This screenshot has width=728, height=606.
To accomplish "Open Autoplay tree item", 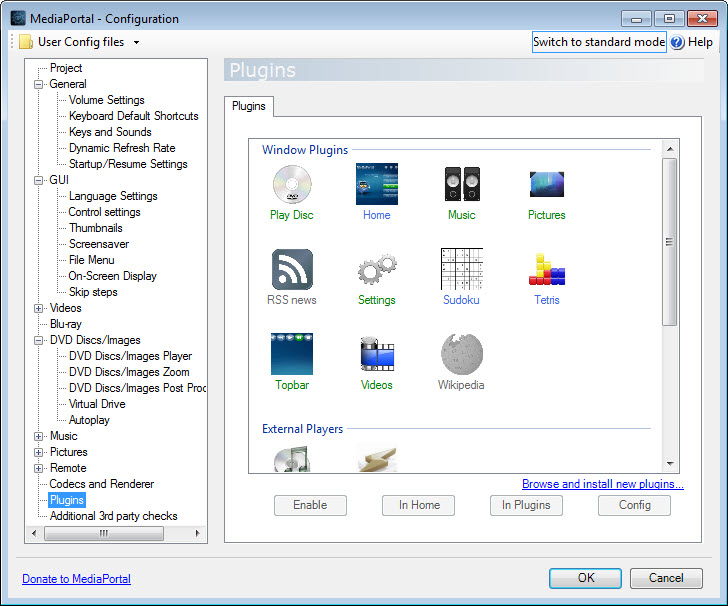I will (89, 421).
